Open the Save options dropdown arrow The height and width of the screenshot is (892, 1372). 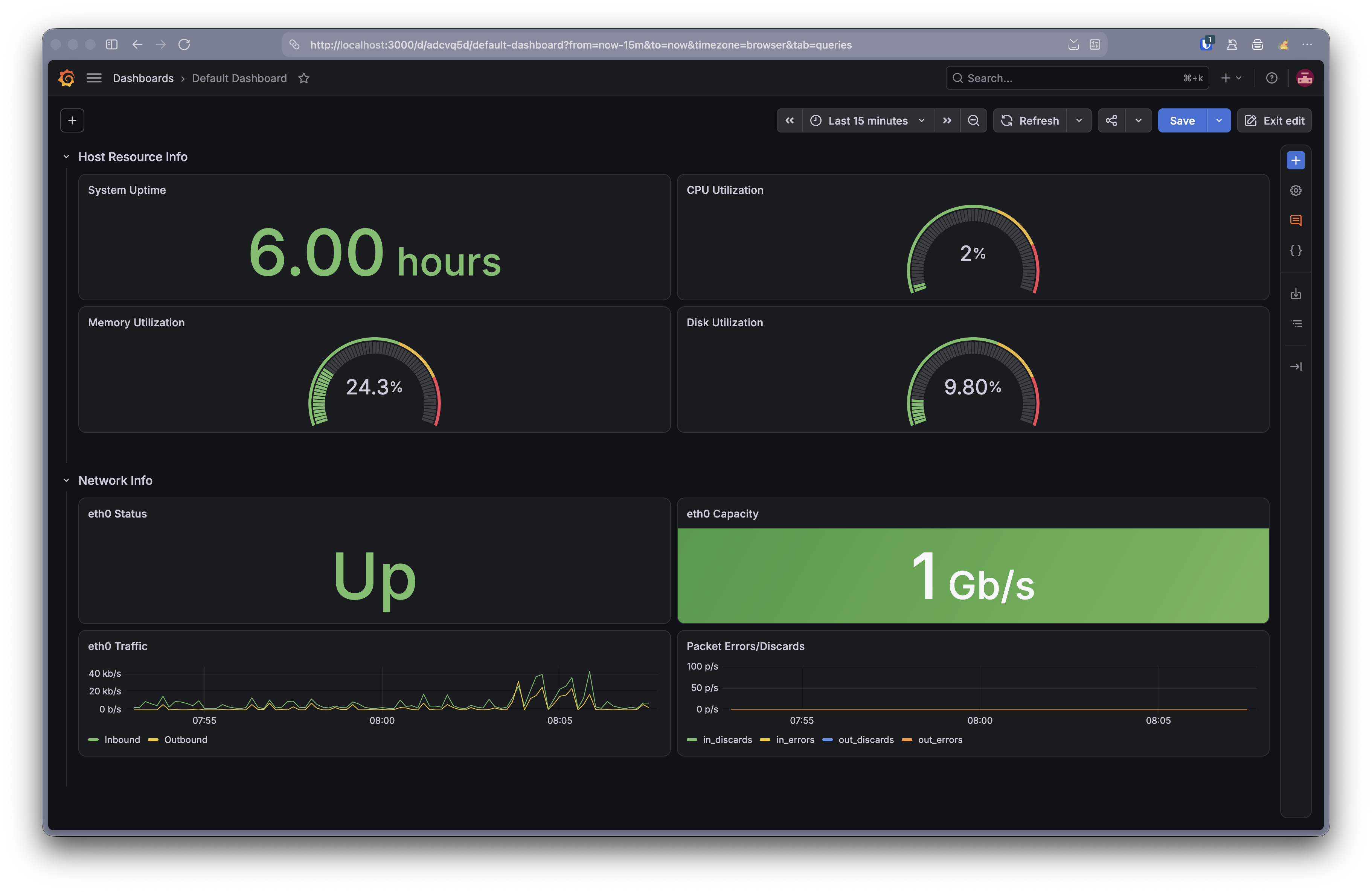click(1219, 120)
